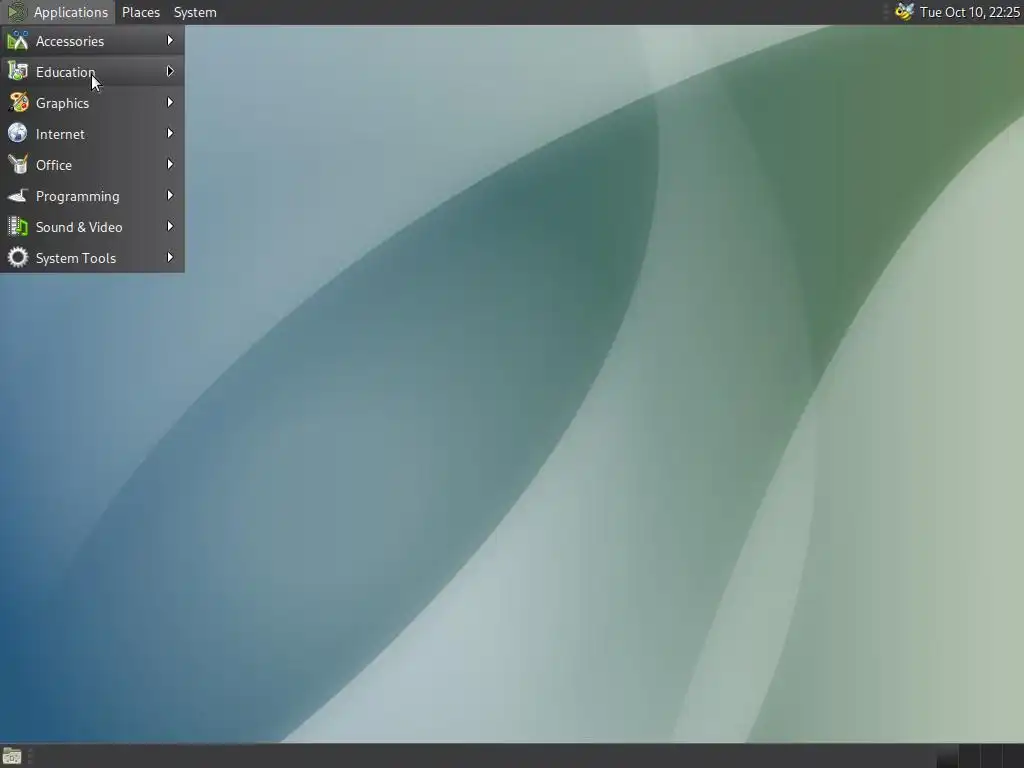Click the System Tools gear icon
Image resolution: width=1024 pixels, height=768 pixels.
pyautogui.click(x=18, y=258)
